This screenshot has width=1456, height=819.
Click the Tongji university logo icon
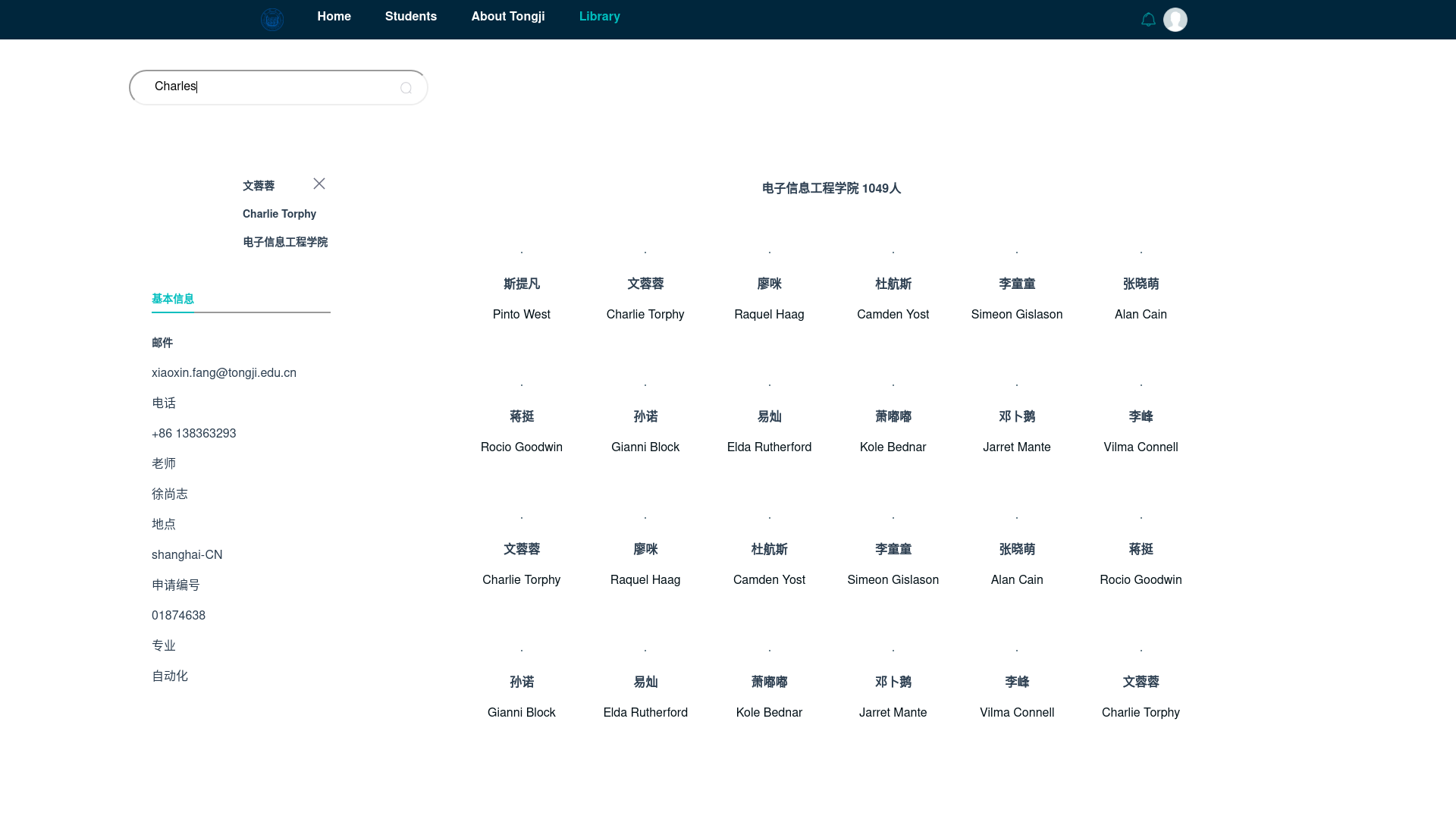[x=272, y=19]
